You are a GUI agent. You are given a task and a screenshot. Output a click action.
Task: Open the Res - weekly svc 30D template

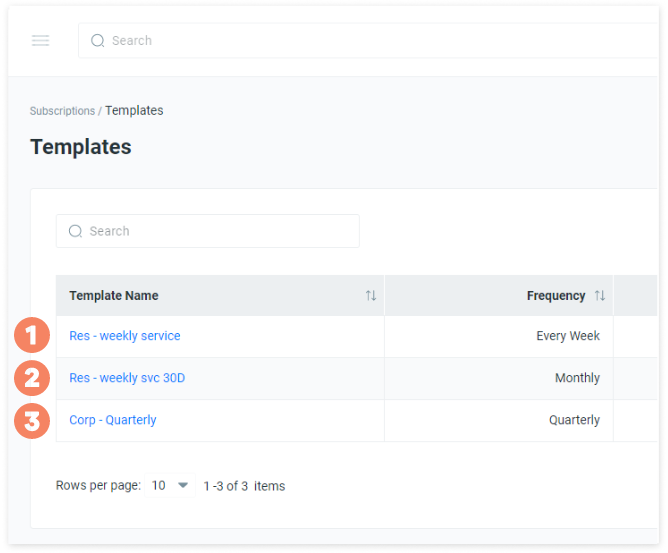point(127,378)
